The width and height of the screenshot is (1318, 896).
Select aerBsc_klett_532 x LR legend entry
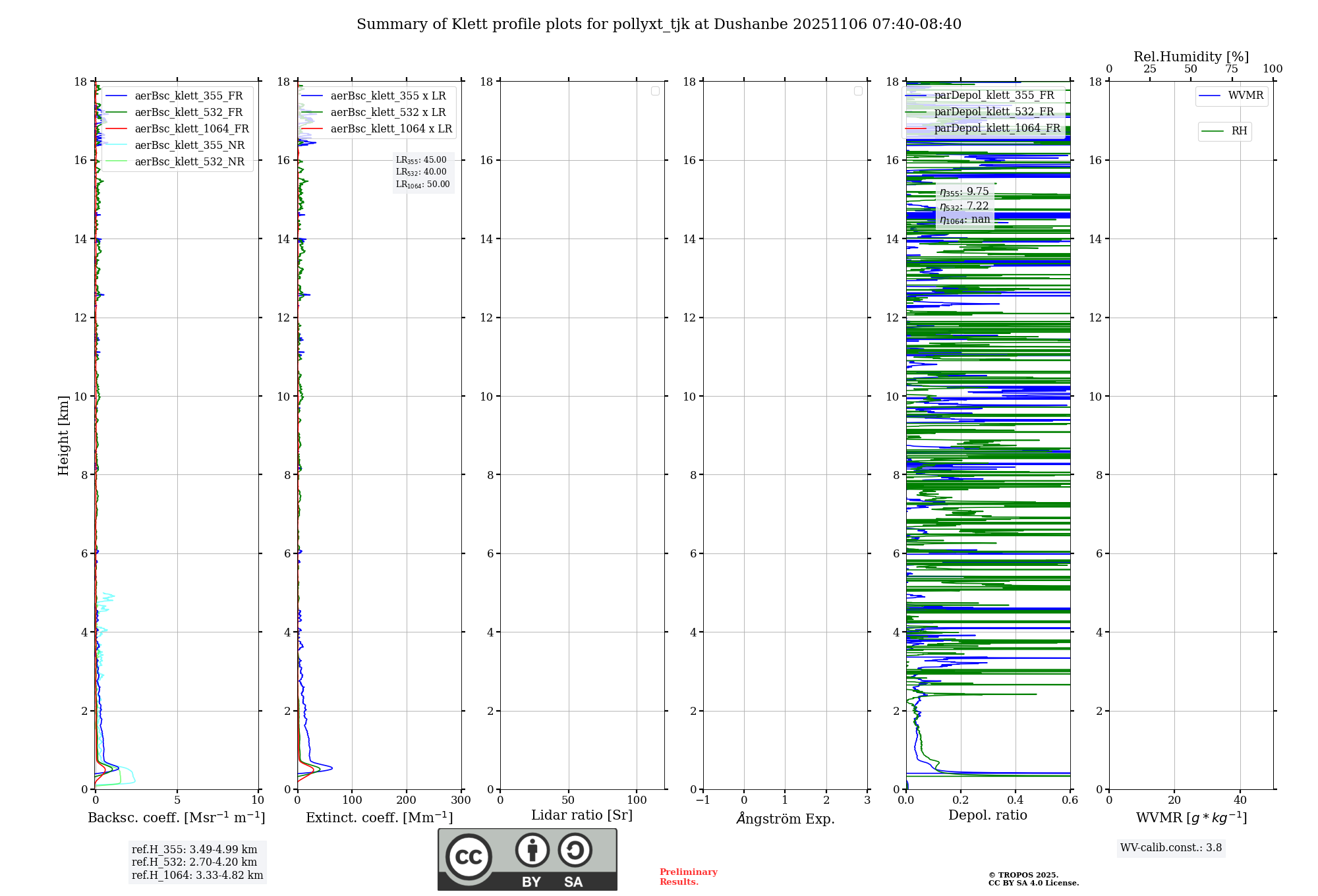click(x=387, y=113)
